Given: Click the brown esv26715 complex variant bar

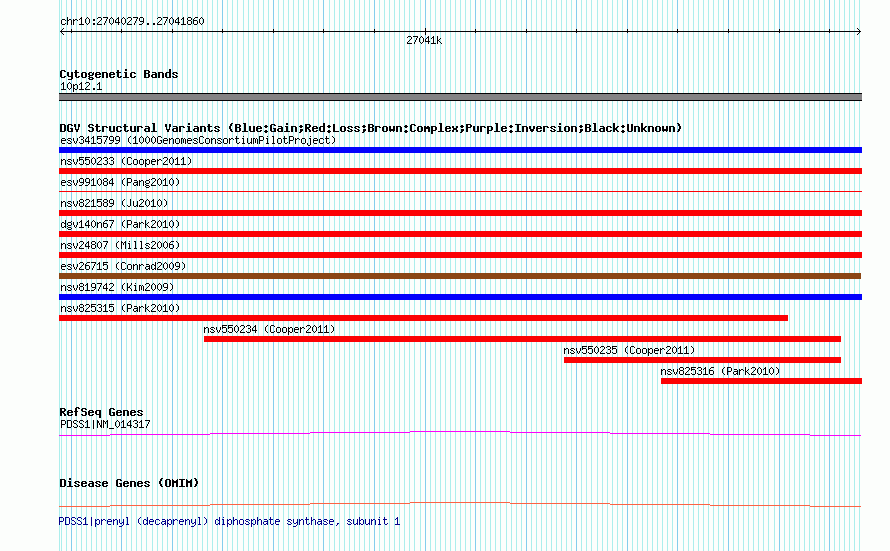Looking at the screenshot, I should (460, 276).
